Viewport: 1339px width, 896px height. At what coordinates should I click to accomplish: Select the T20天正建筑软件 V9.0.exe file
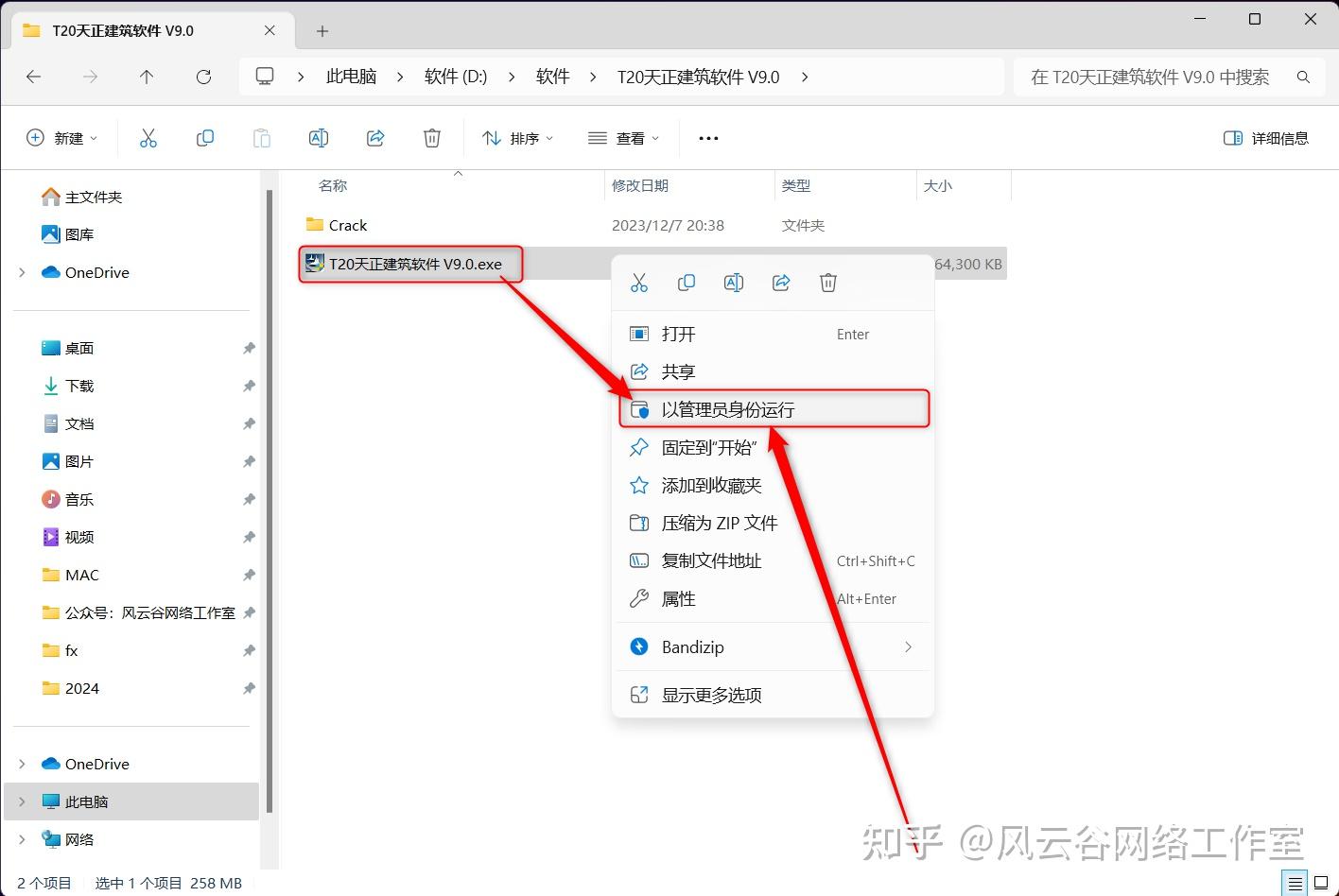click(x=405, y=264)
